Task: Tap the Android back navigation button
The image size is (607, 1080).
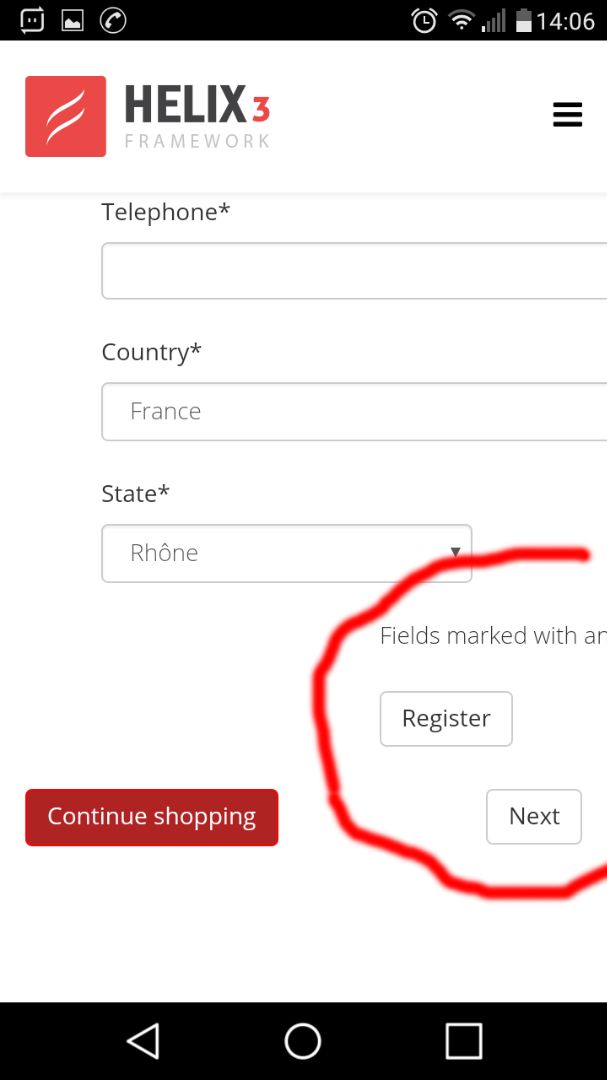Action: point(143,1041)
